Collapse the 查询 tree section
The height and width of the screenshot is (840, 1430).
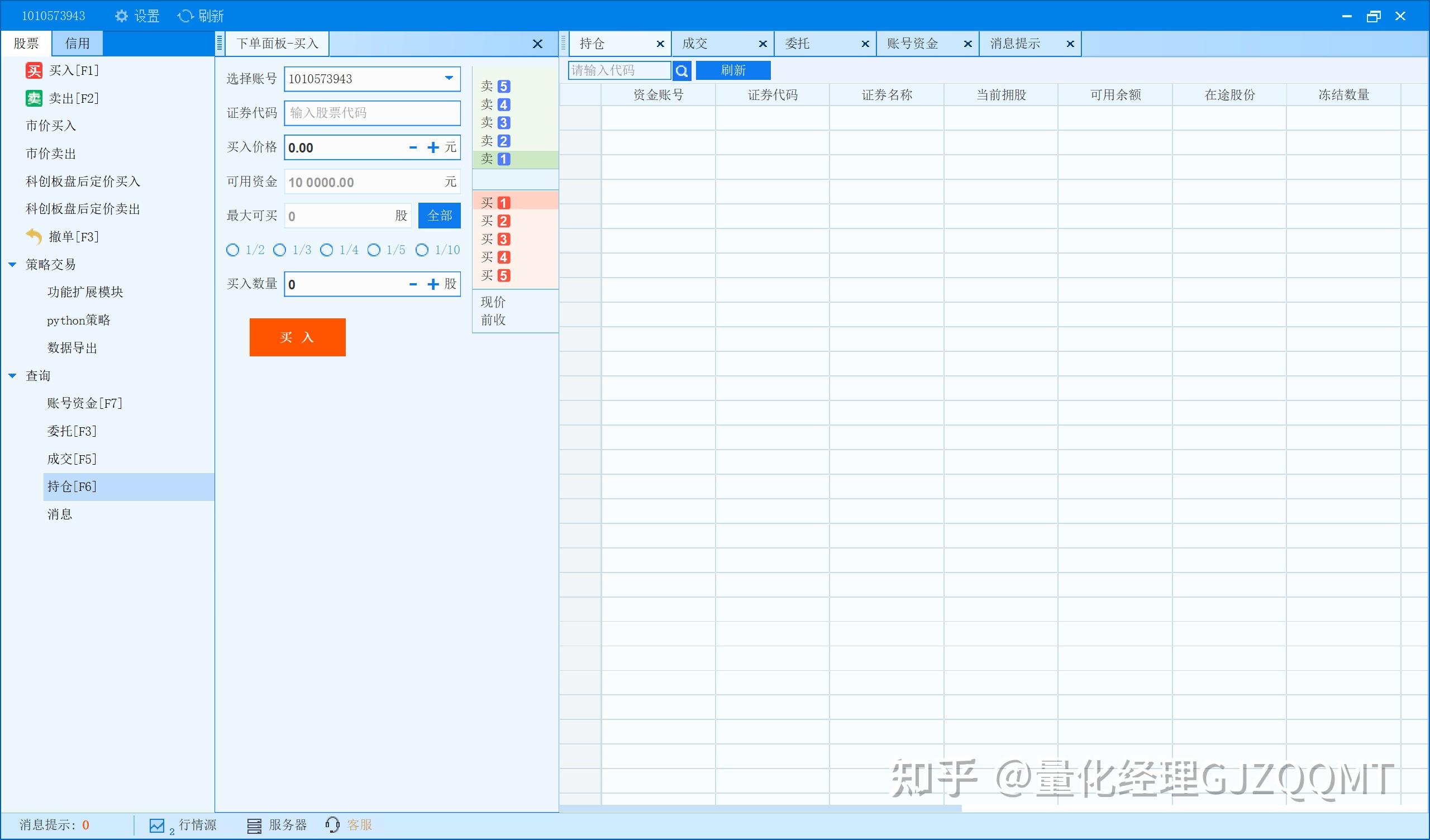pyautogui.click(x=12, y=375)
